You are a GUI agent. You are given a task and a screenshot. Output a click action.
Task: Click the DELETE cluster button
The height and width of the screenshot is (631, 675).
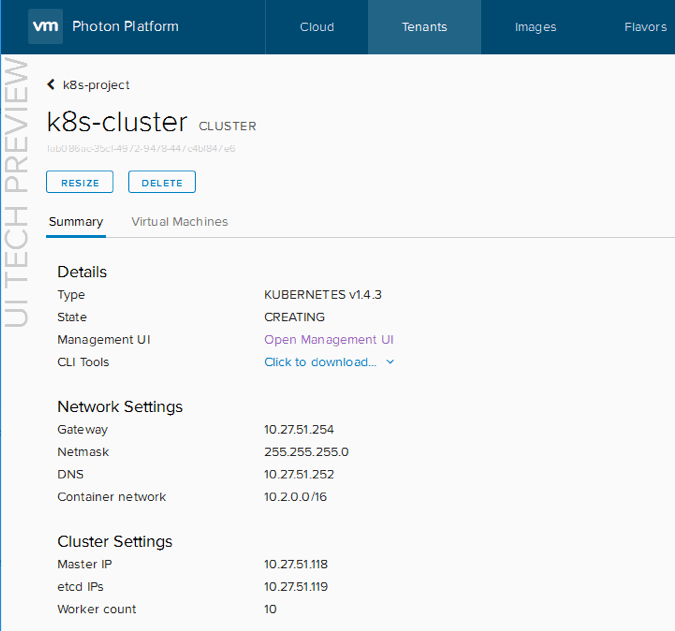tap(162, 182)
